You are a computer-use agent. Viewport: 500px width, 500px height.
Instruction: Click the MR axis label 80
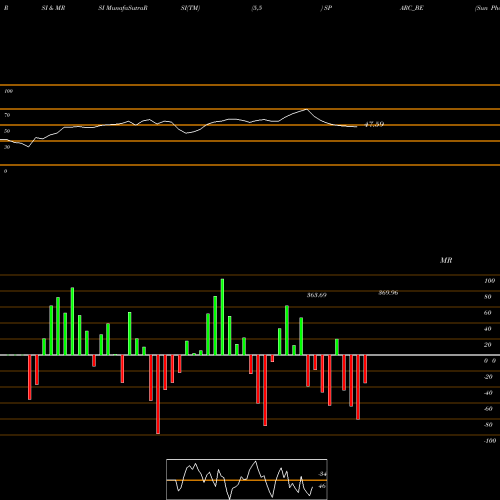[x=488, y=297]
